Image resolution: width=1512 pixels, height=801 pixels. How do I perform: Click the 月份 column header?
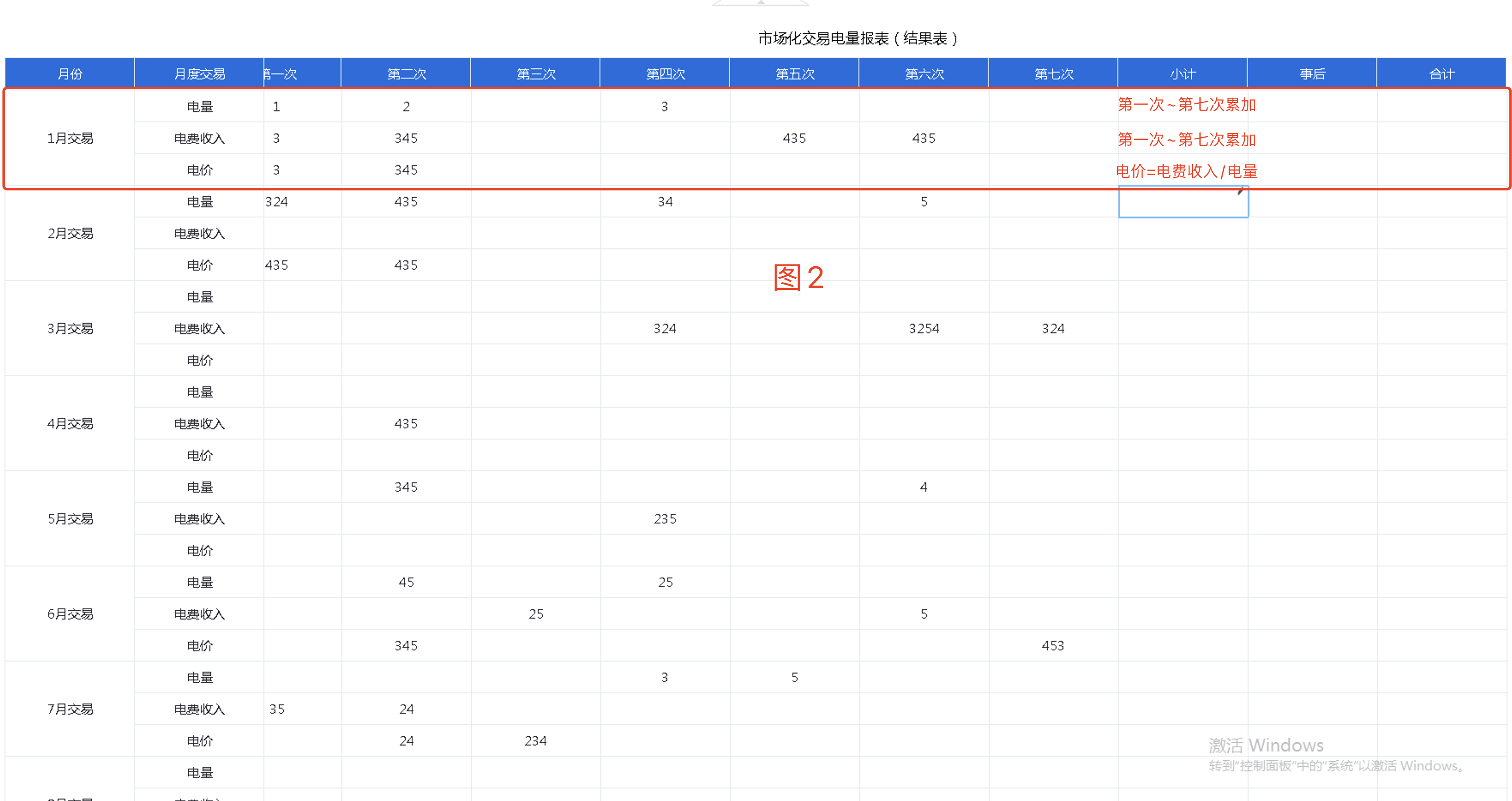pyautogui.click(x=70, y=74)
